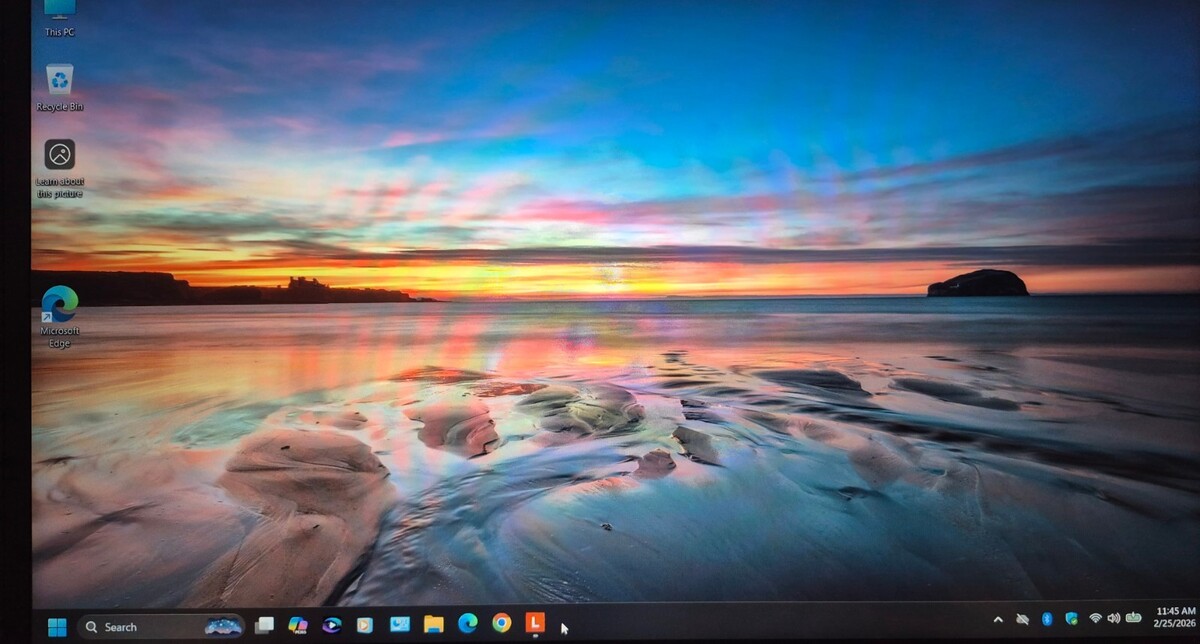
Task: Switch to the orange L app
Action: (x=536, y=622)
